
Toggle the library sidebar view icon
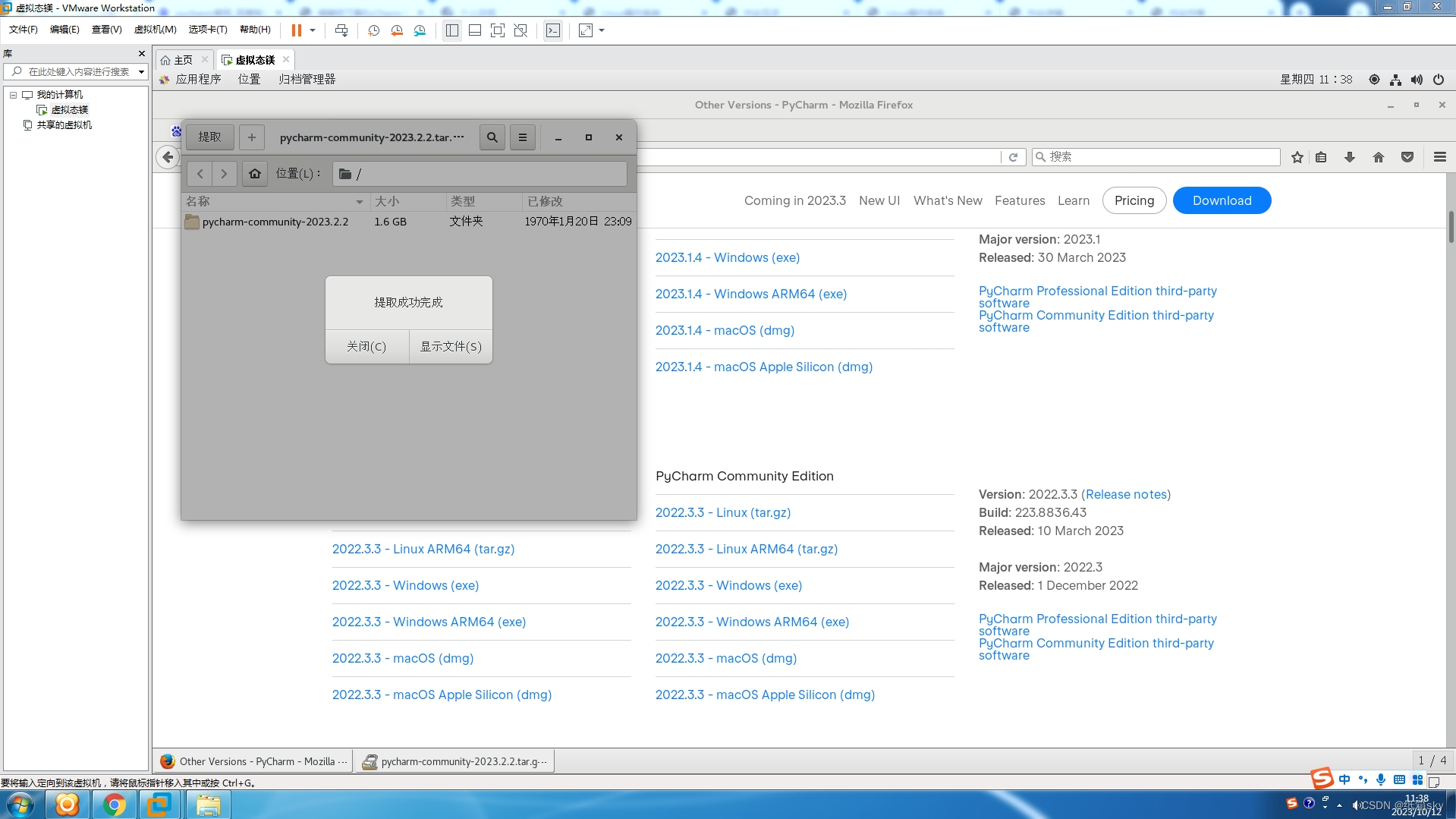pyautogui.click(x=452, y=30)
